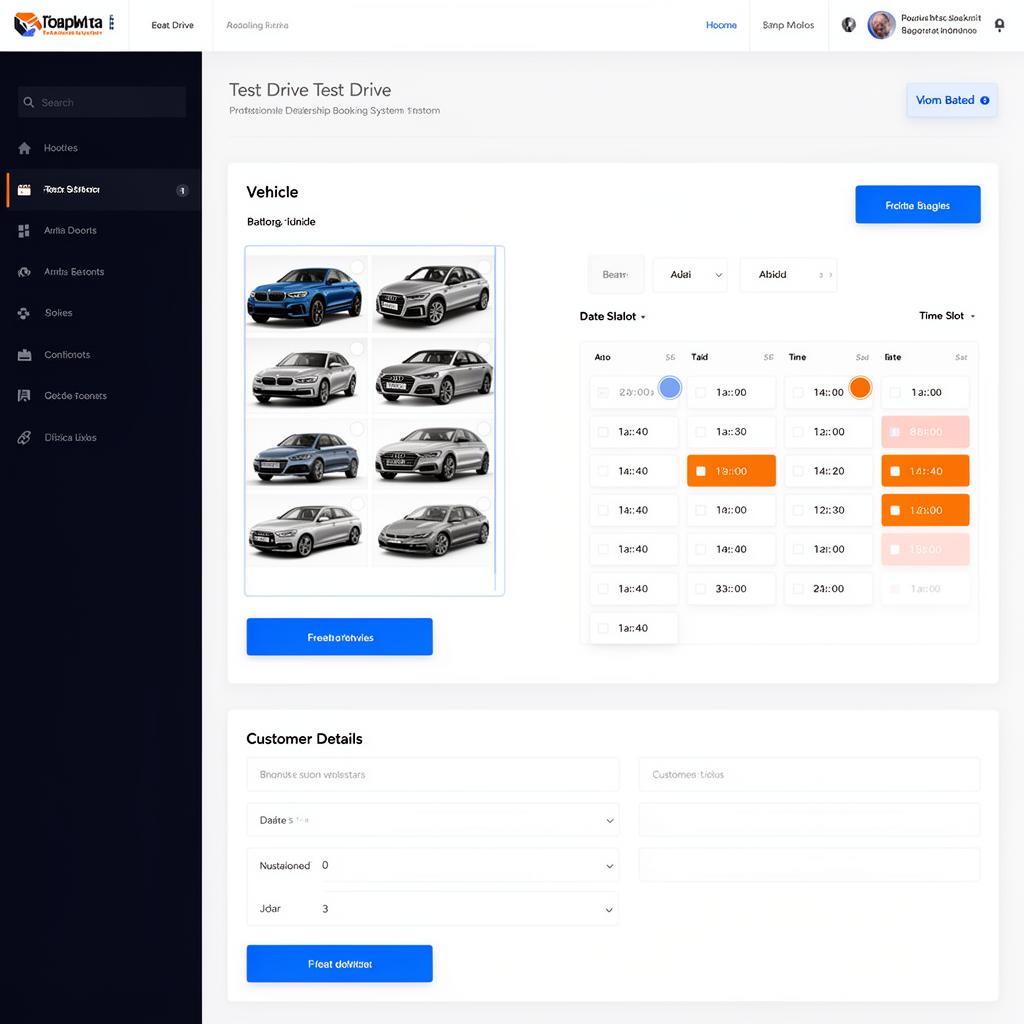This screenshot has width=1024, height=1024.
Task: Click the Test Drive calendar sidebar icon
Action: pos(24,190)
